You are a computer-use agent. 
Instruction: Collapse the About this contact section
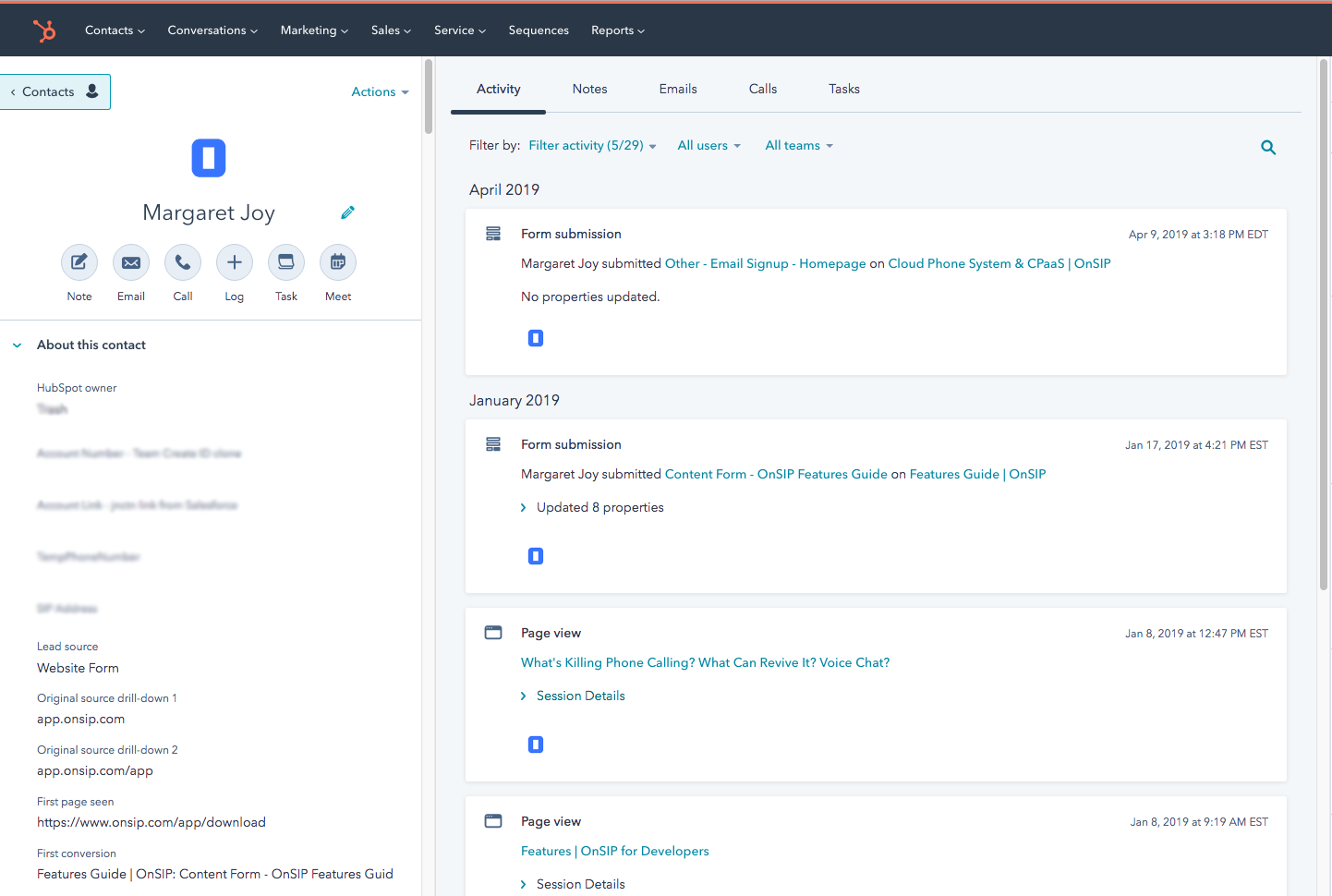tap(18, 345)
